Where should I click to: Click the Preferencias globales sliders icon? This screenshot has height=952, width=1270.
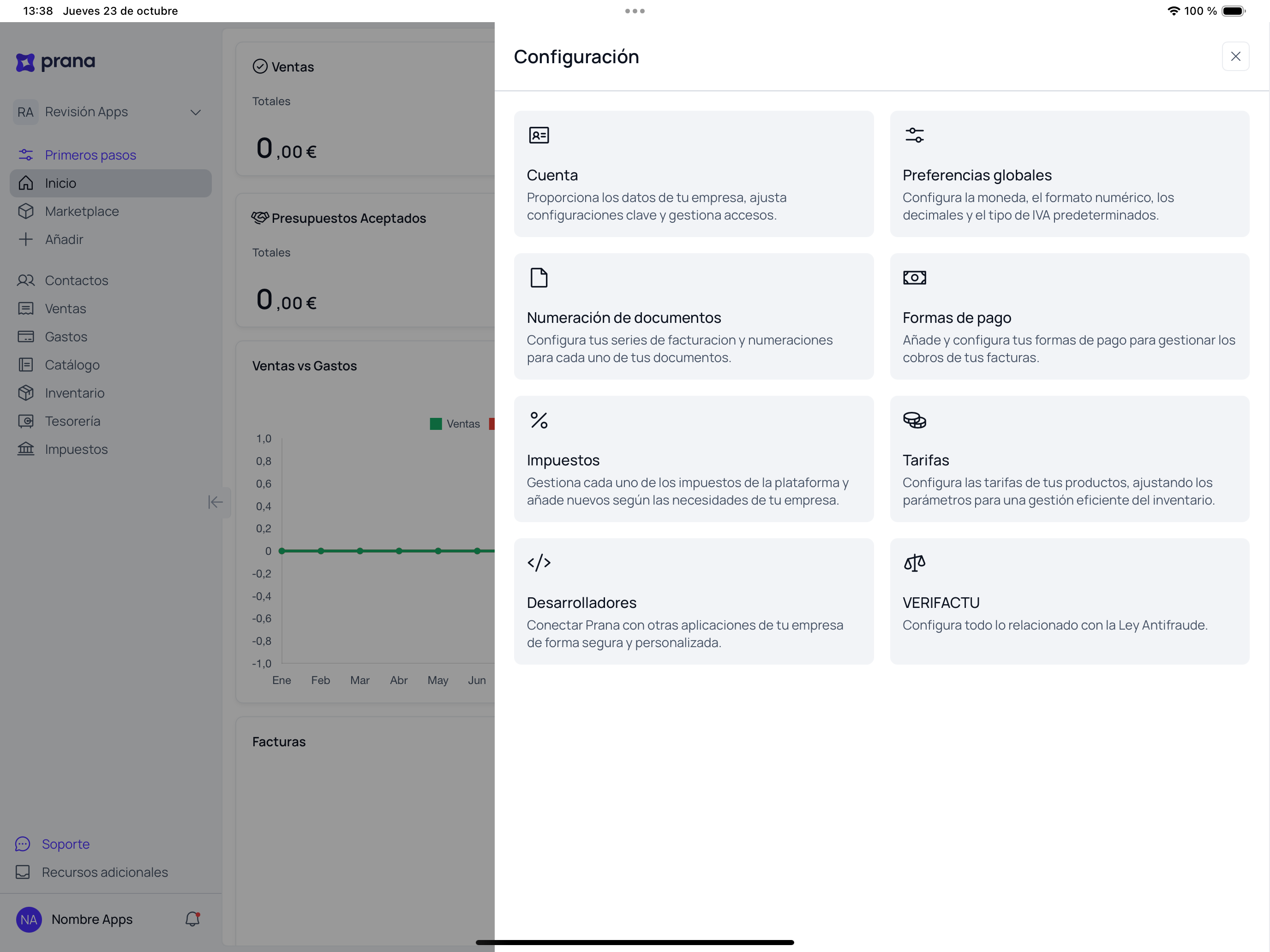coord(914,135)
